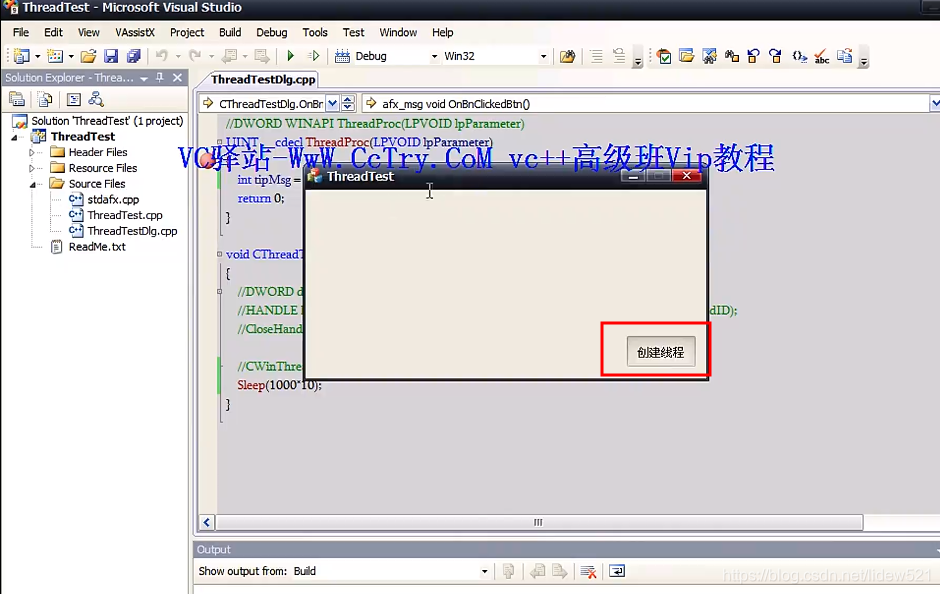This screenshot has height=594, width=940.
Task: Open the Debug menu
Action: pyautogui.click(x=272, y=32)
